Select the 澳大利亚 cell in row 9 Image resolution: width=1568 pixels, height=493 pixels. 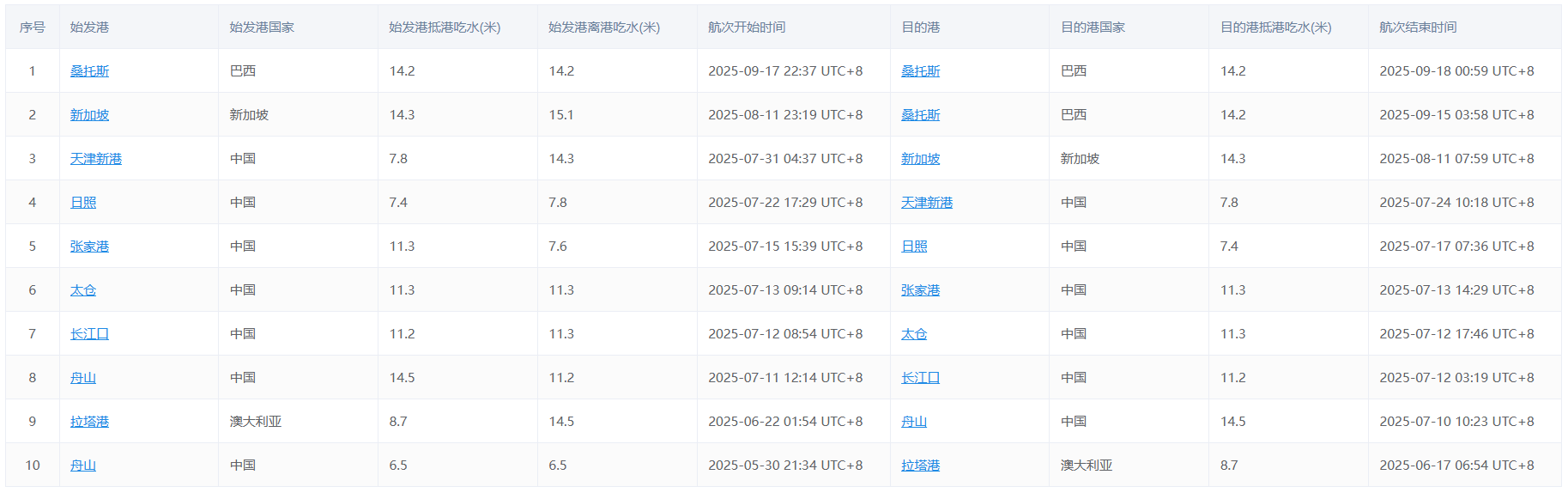[256, 422]
